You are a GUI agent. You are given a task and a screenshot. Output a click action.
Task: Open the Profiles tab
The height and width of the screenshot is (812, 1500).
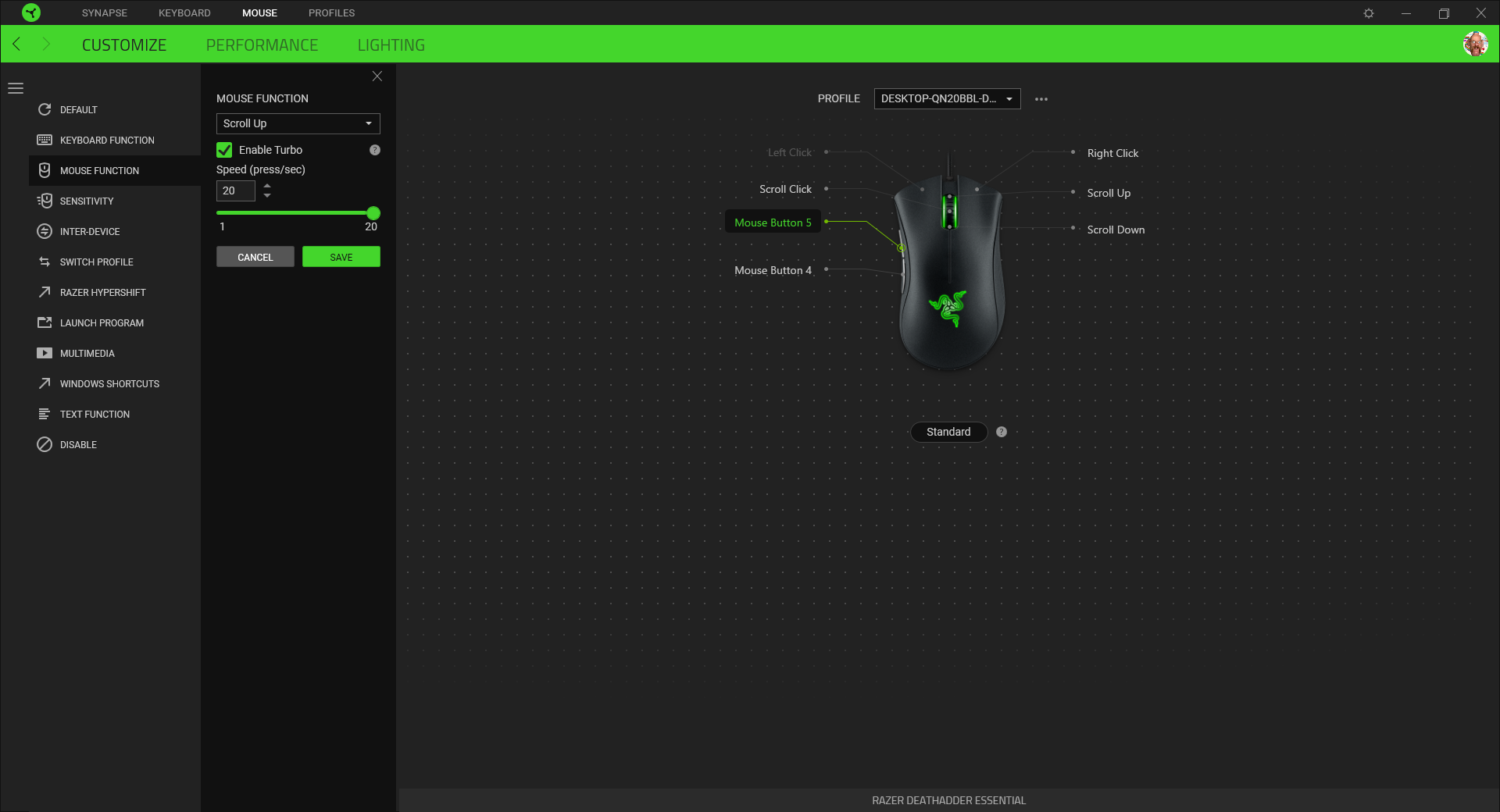331,13
